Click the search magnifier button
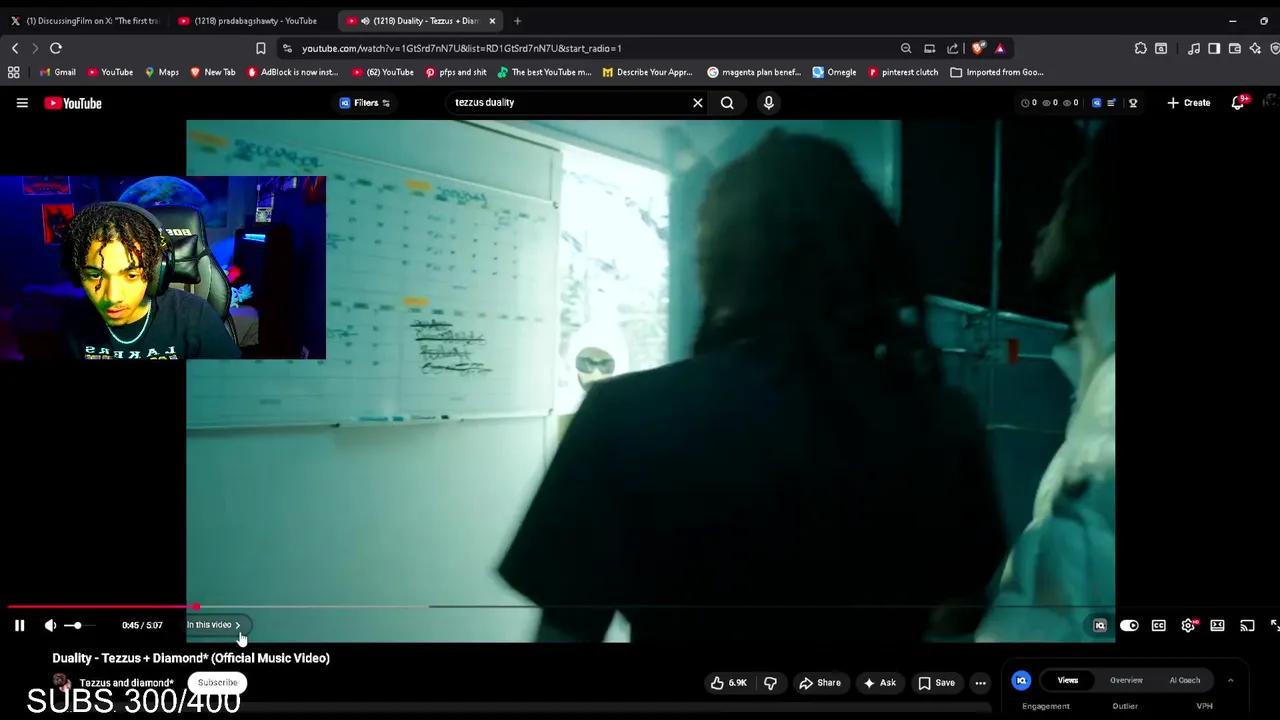The image size is (1280, 720). pos(727,102)
